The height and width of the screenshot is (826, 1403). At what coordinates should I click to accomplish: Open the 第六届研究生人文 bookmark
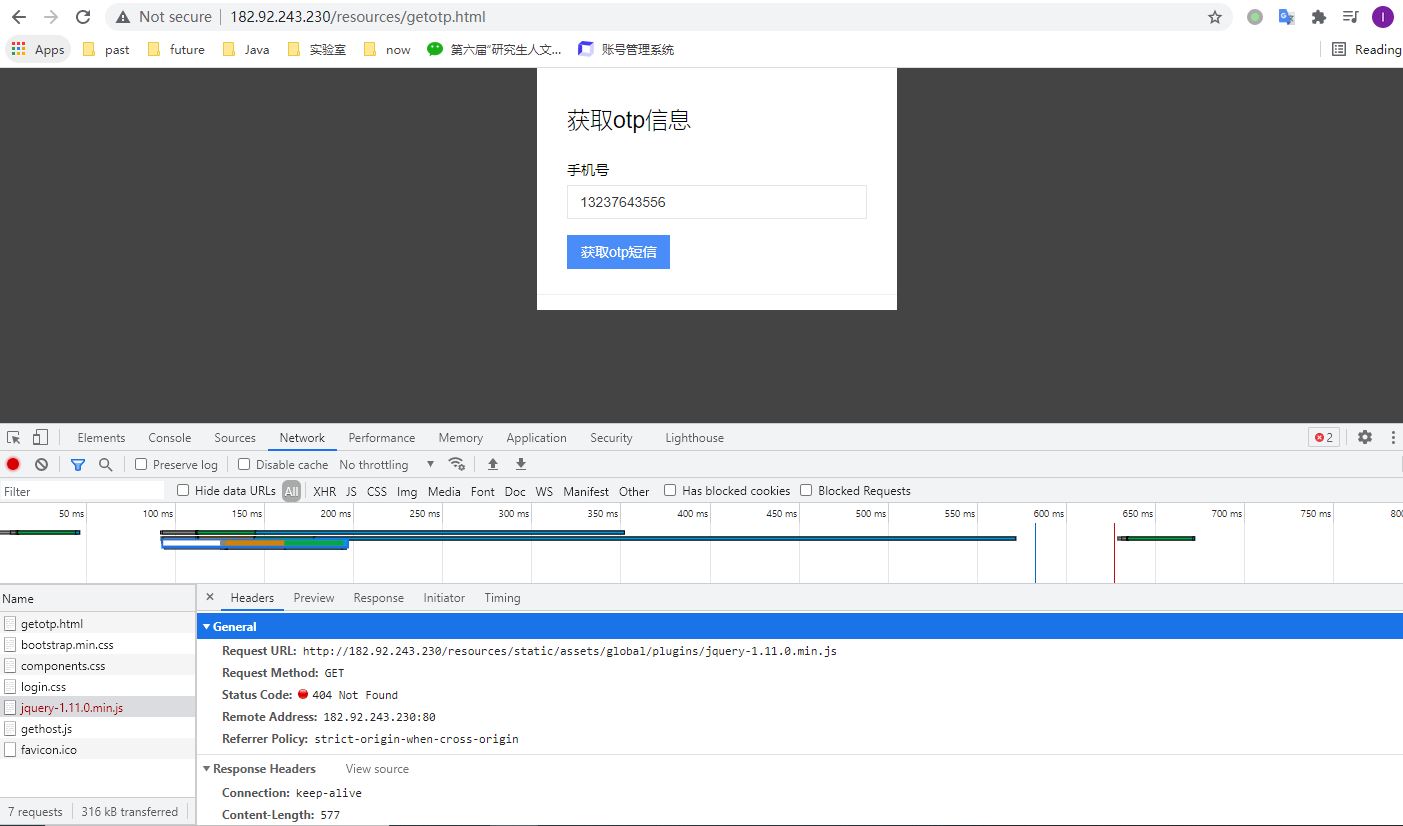point(494,49)
